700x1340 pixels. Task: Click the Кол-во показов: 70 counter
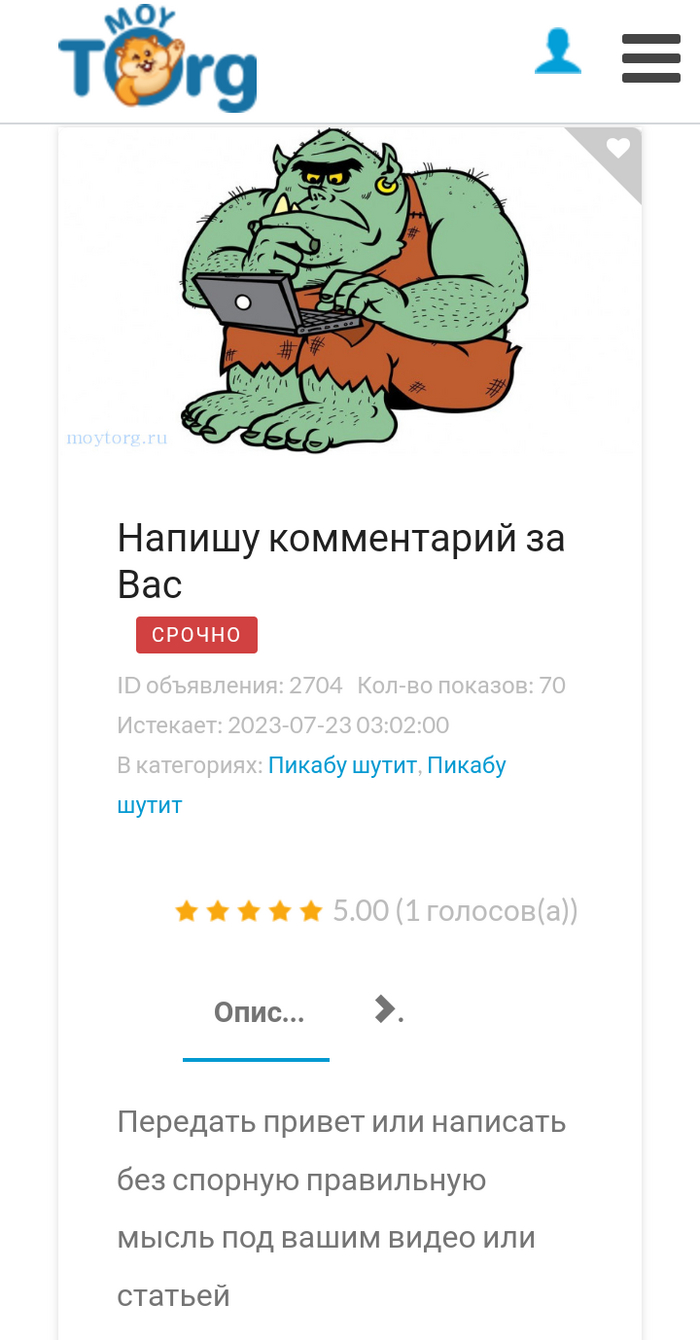coord(461,686)
